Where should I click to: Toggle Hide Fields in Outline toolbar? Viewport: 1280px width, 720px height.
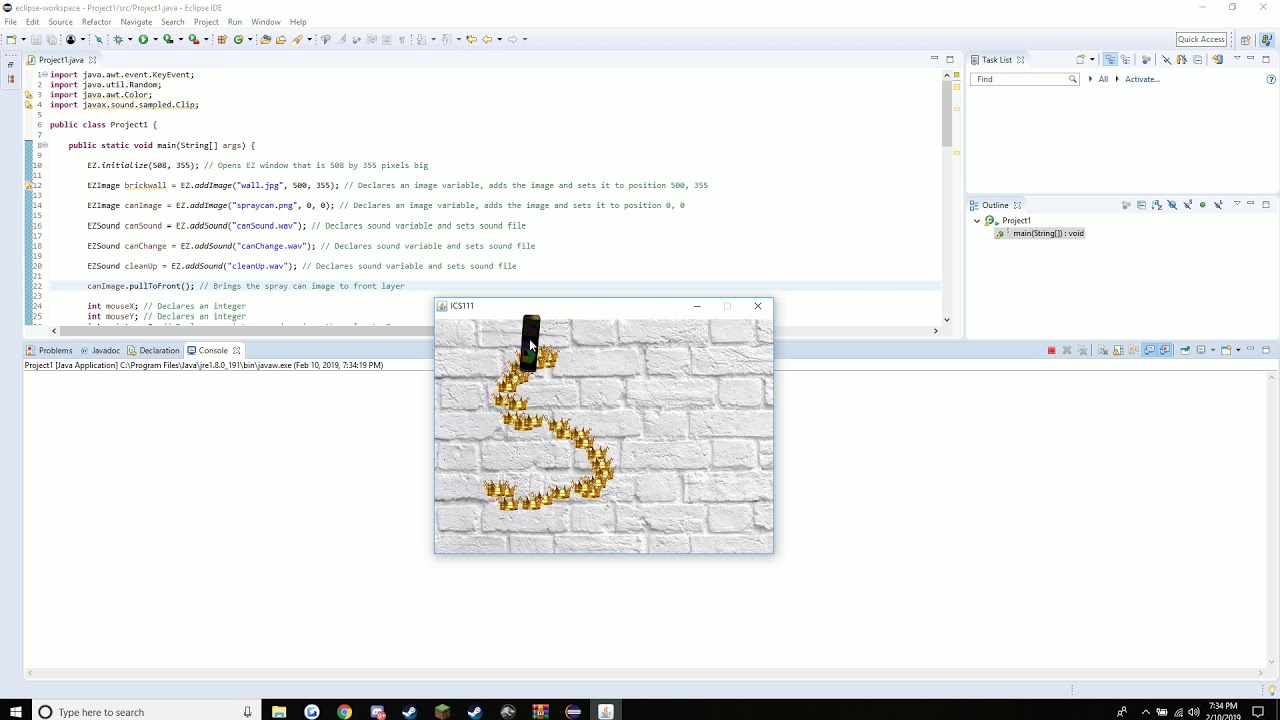(x=1172, y=205)
